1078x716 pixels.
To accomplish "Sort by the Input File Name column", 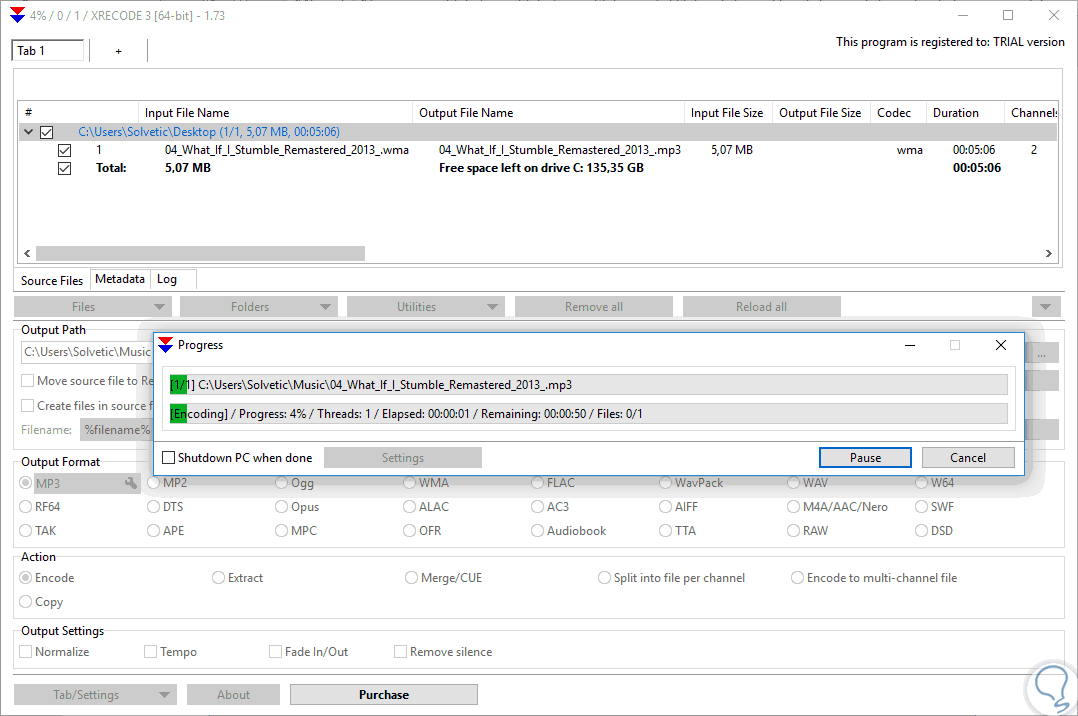I will pos(275,112).
